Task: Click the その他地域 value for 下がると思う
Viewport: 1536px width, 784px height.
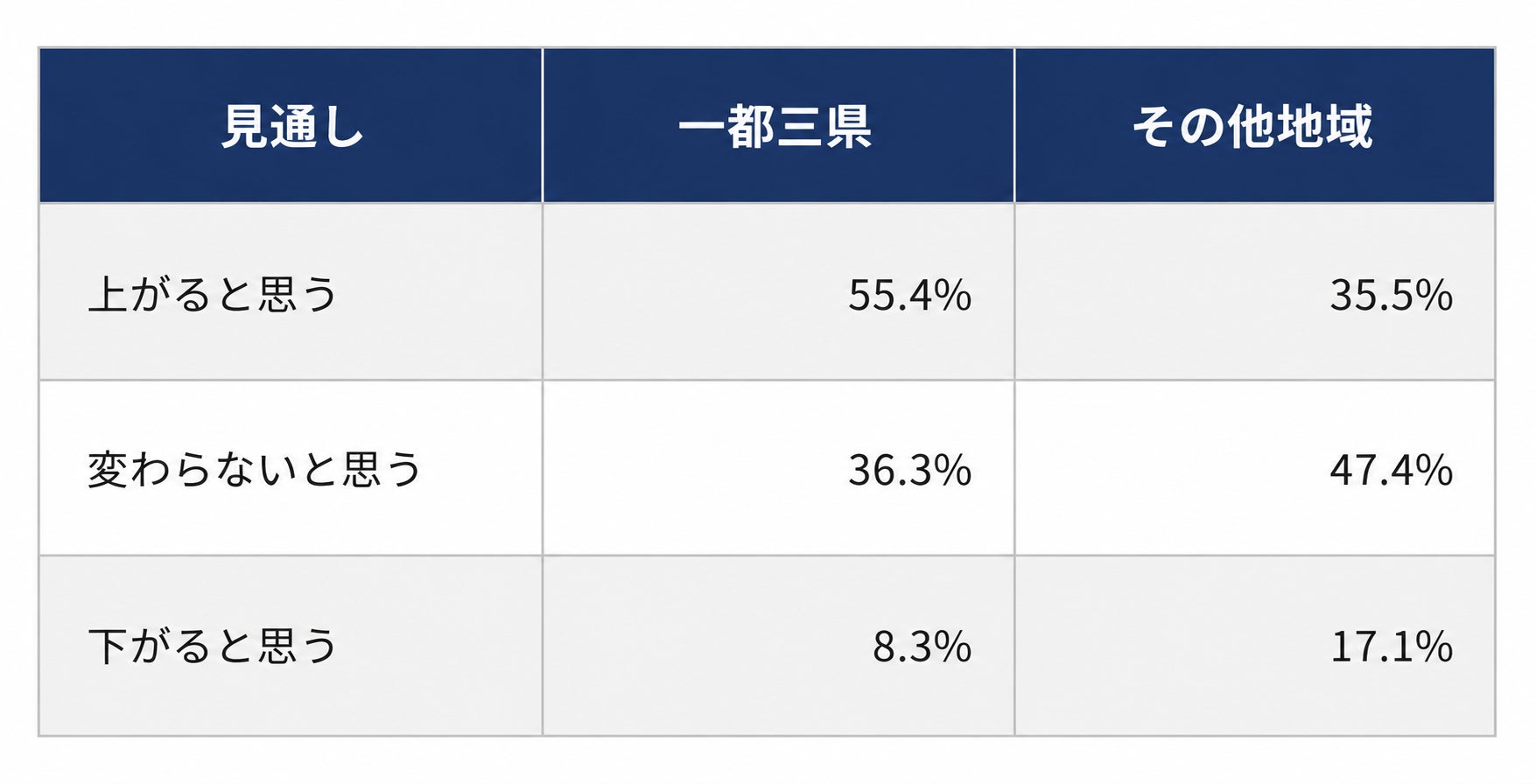Action: tap(1392, 647)
